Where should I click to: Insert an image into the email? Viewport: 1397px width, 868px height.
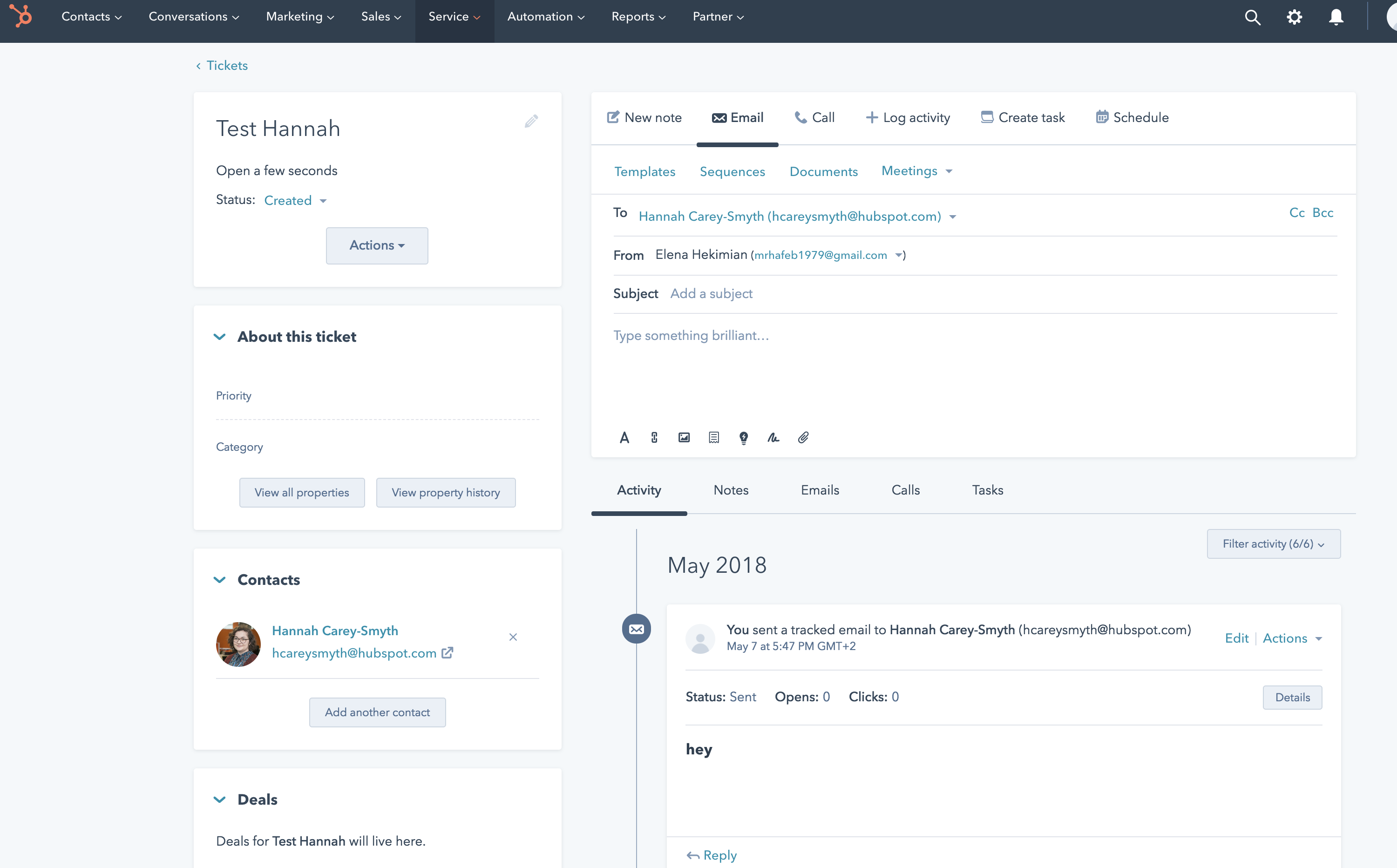pos(684,437)
